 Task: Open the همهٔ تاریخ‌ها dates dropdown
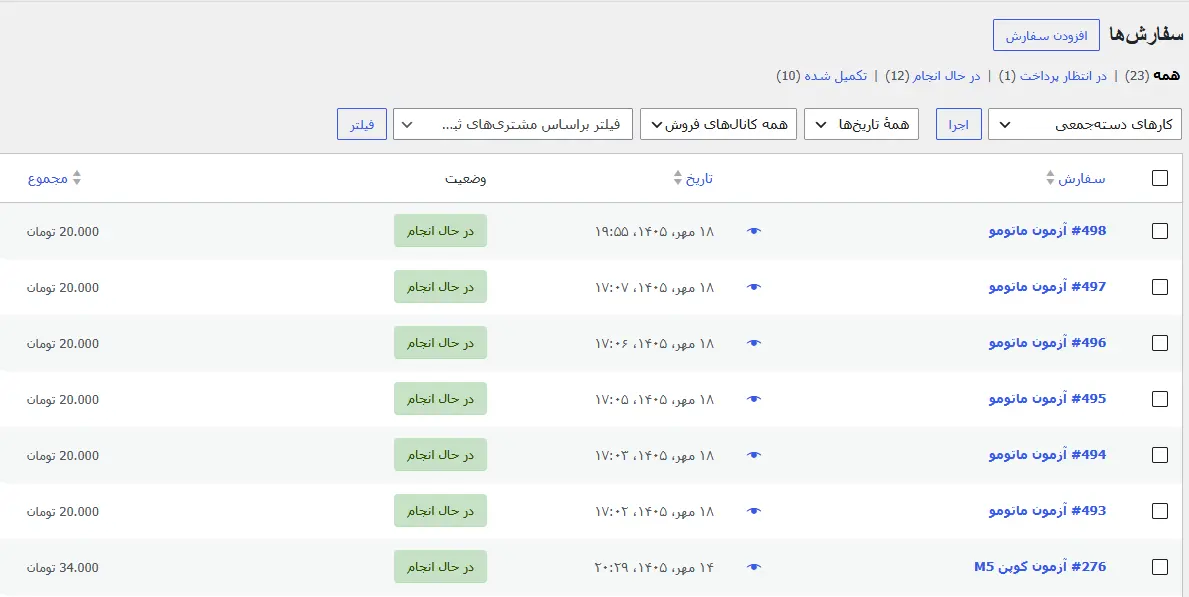(x=861, y=124)
